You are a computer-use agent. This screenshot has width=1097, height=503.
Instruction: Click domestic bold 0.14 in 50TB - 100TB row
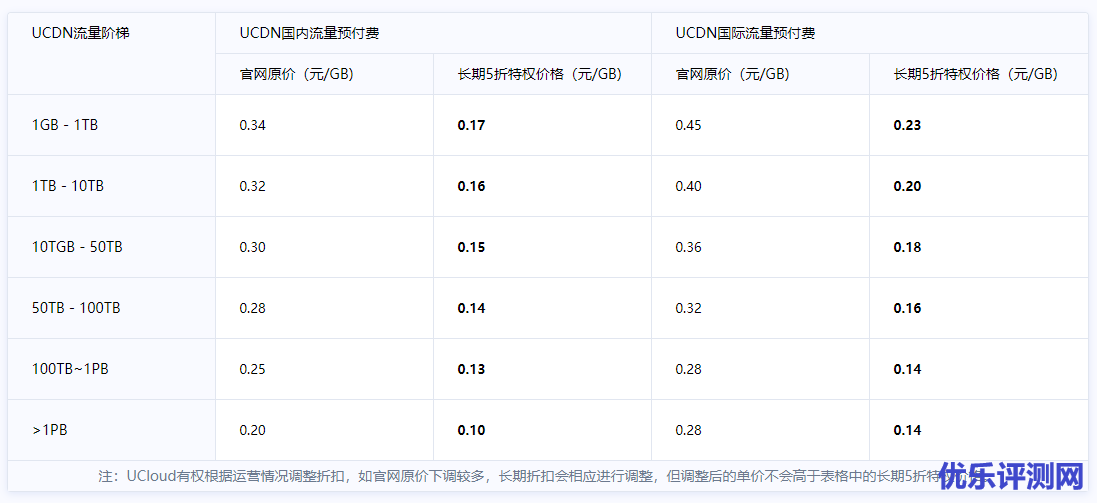pos(472,308)
